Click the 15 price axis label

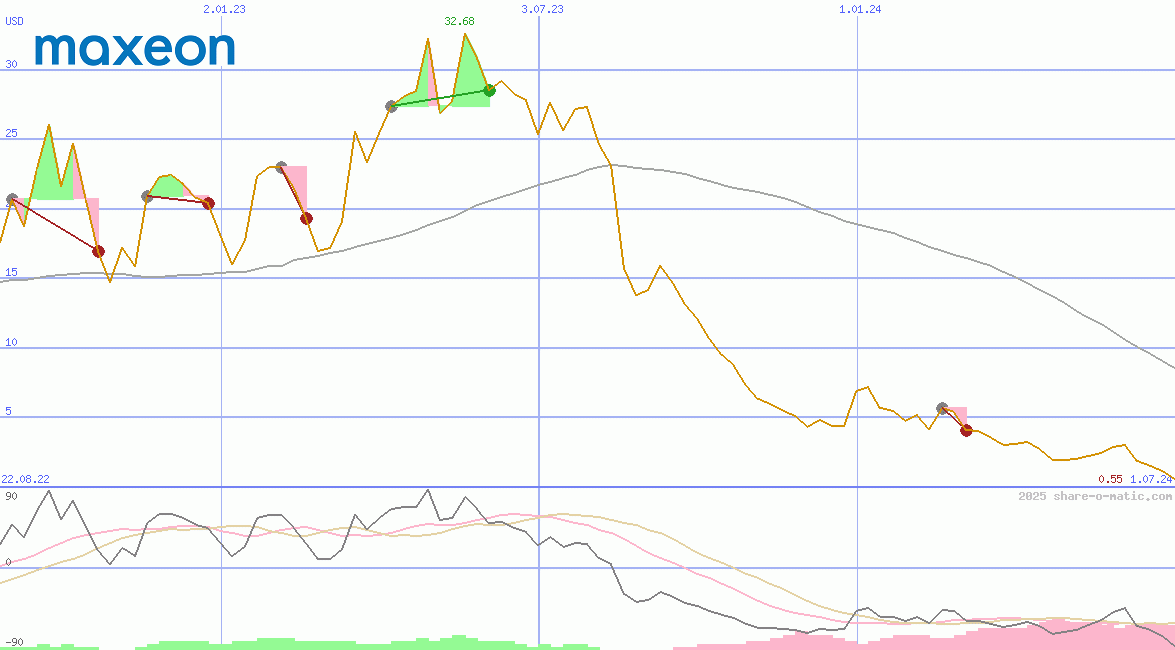(11, 273)
